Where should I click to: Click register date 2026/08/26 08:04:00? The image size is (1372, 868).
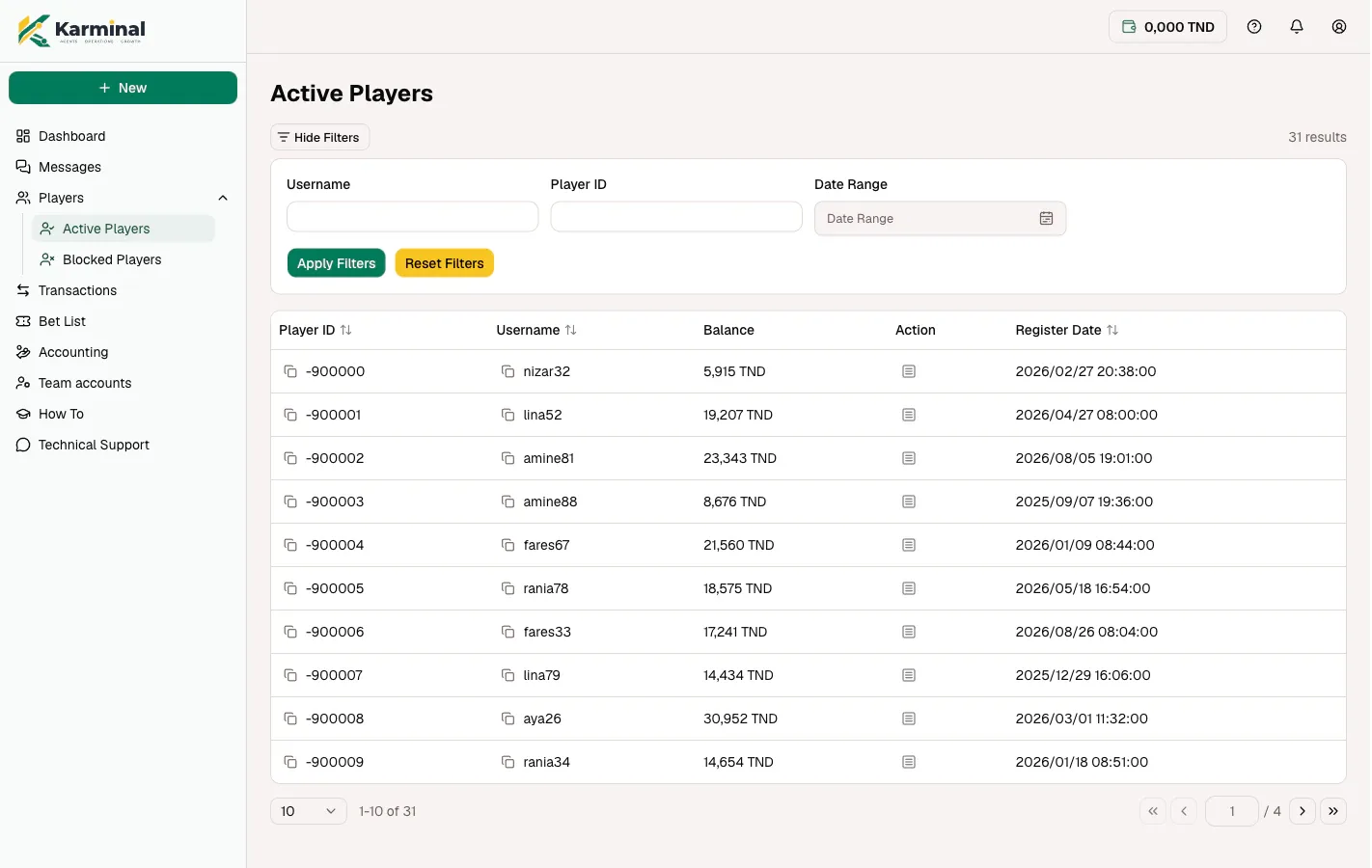pos(1086,632)
